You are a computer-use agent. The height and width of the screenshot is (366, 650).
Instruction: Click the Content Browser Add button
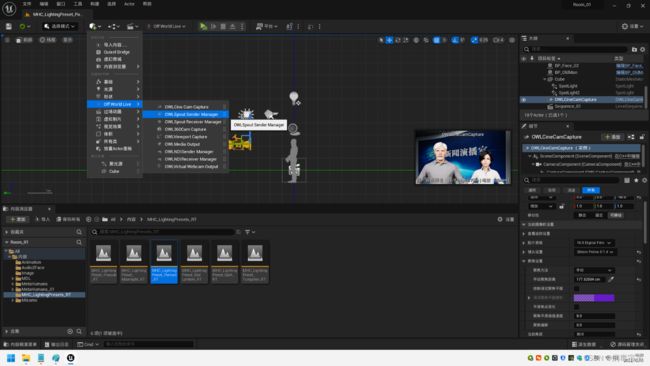pyautogui.click(x=17, y=219)
